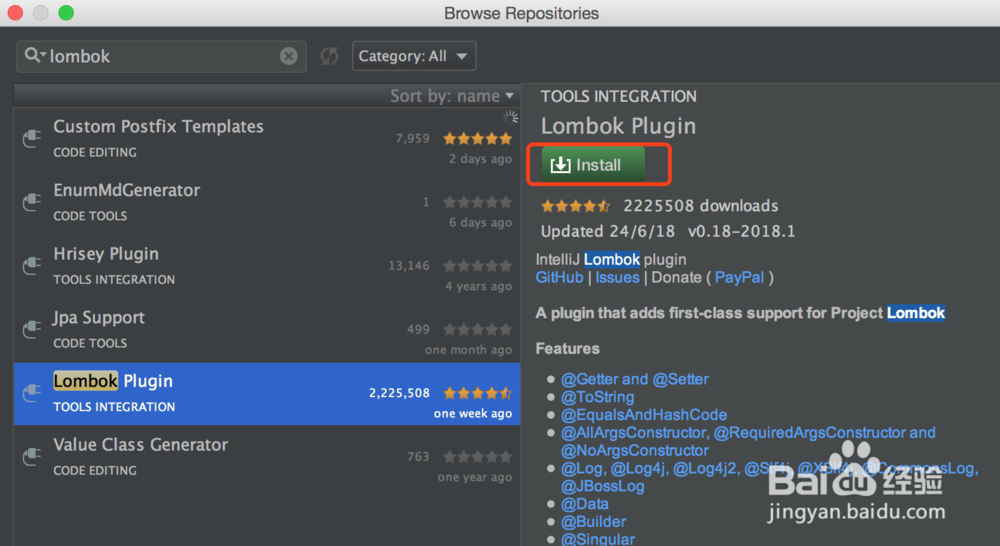Click the Value Class Generator star rating
Image resolution: width=1000 pixels, height=546 pixels.
(x=478, y=457)
